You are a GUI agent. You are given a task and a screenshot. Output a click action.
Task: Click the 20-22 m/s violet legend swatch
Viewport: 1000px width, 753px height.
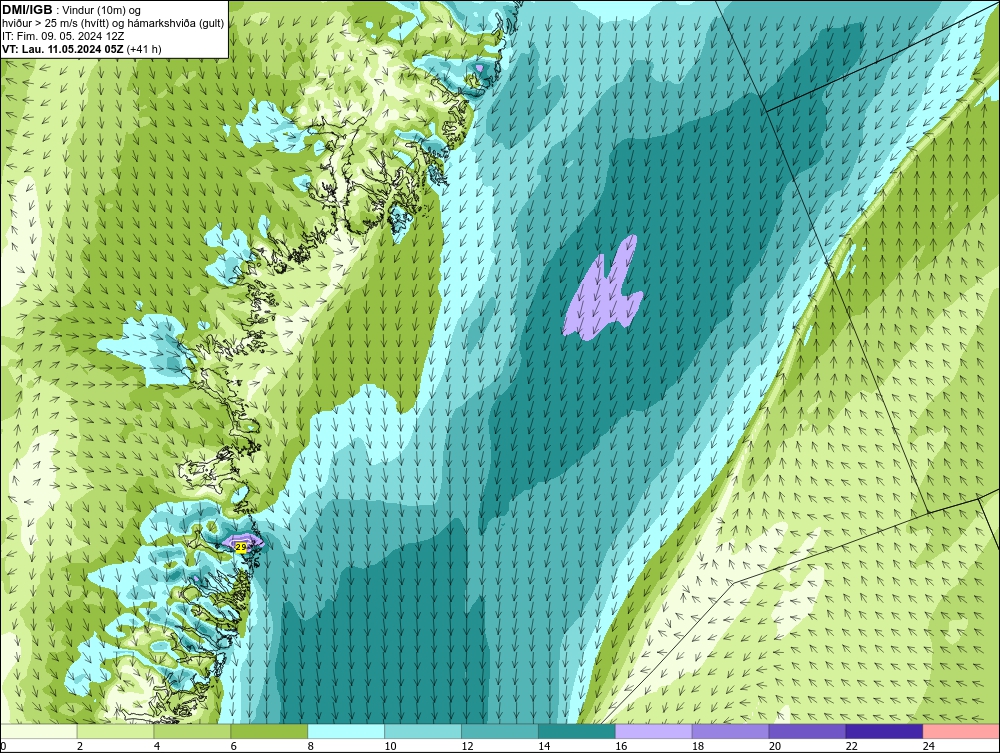(x=807, y=731)
